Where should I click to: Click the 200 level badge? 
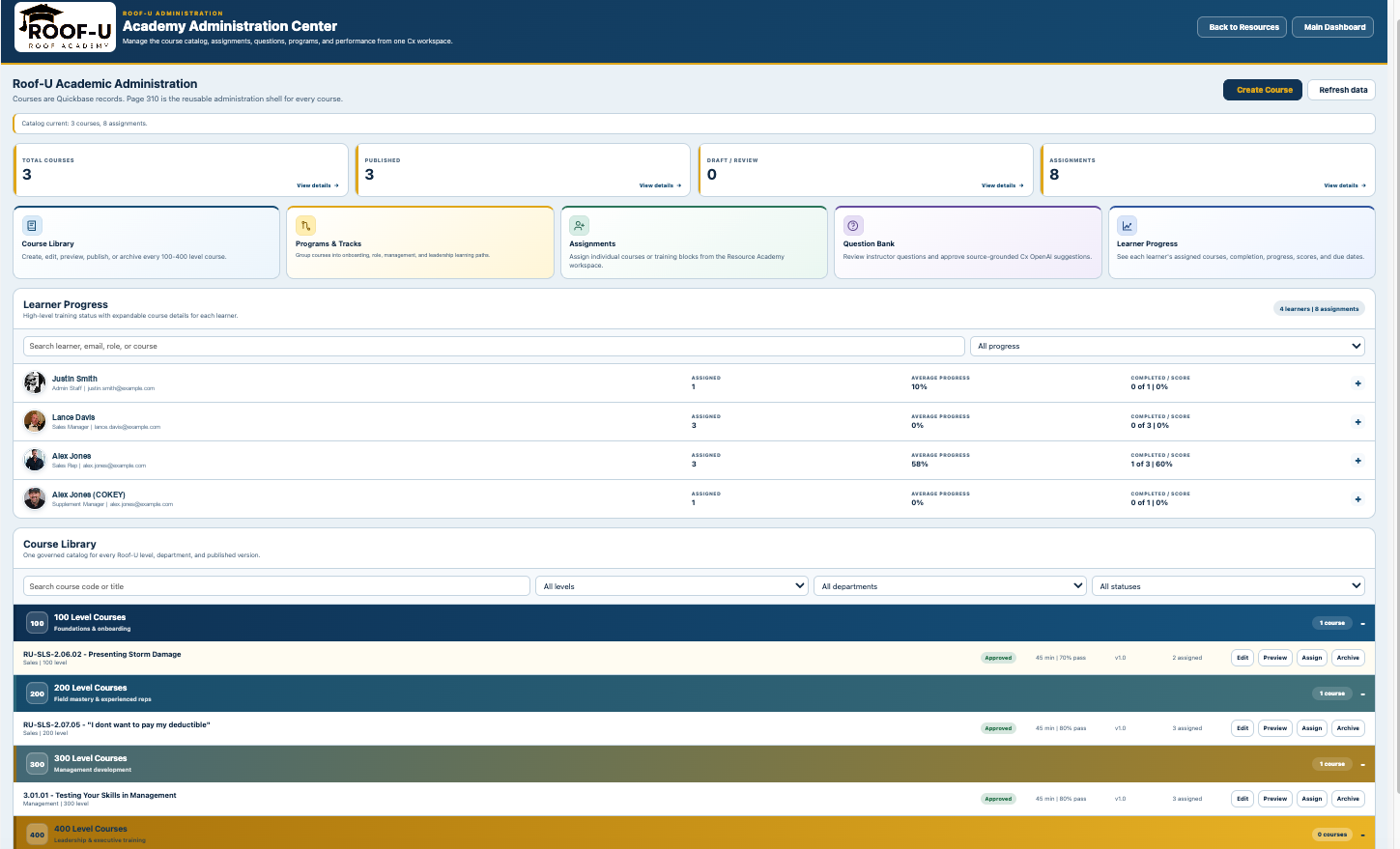tap(37, 693)
